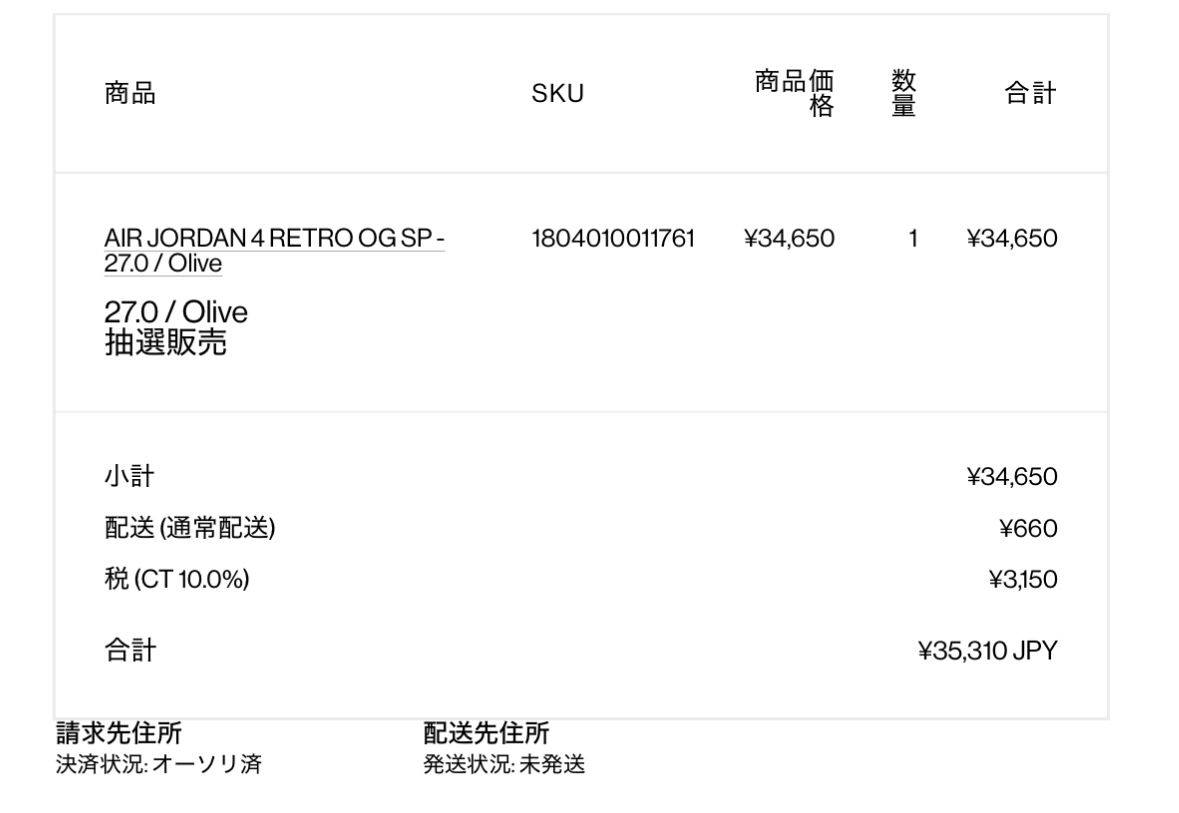Click the 抽選販売 label under the product
This screenshot has width=1179, height=813.
(x=165, y=342)
